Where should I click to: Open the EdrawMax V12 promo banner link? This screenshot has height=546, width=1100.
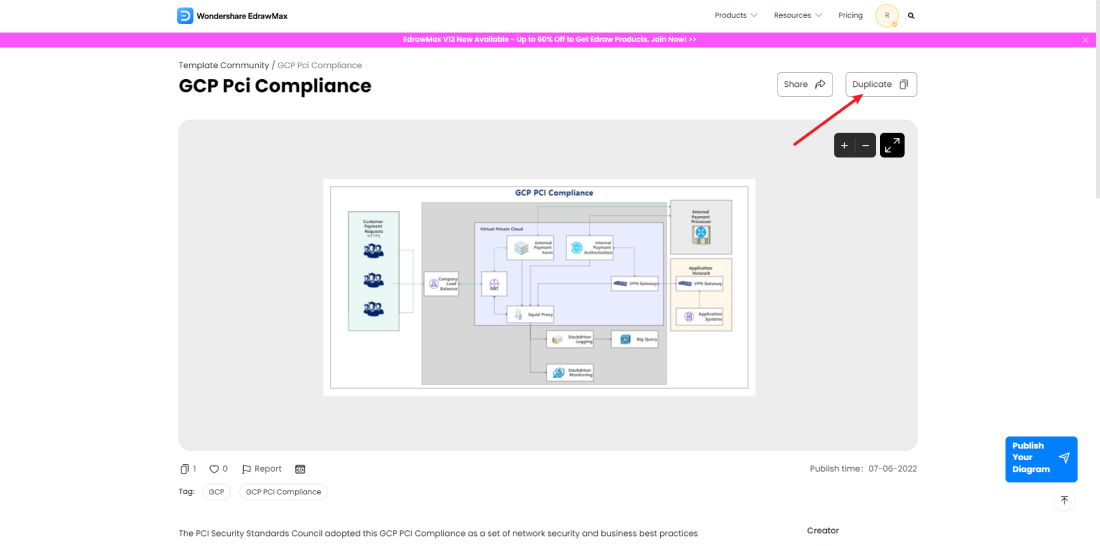click(x=549, y=40)
